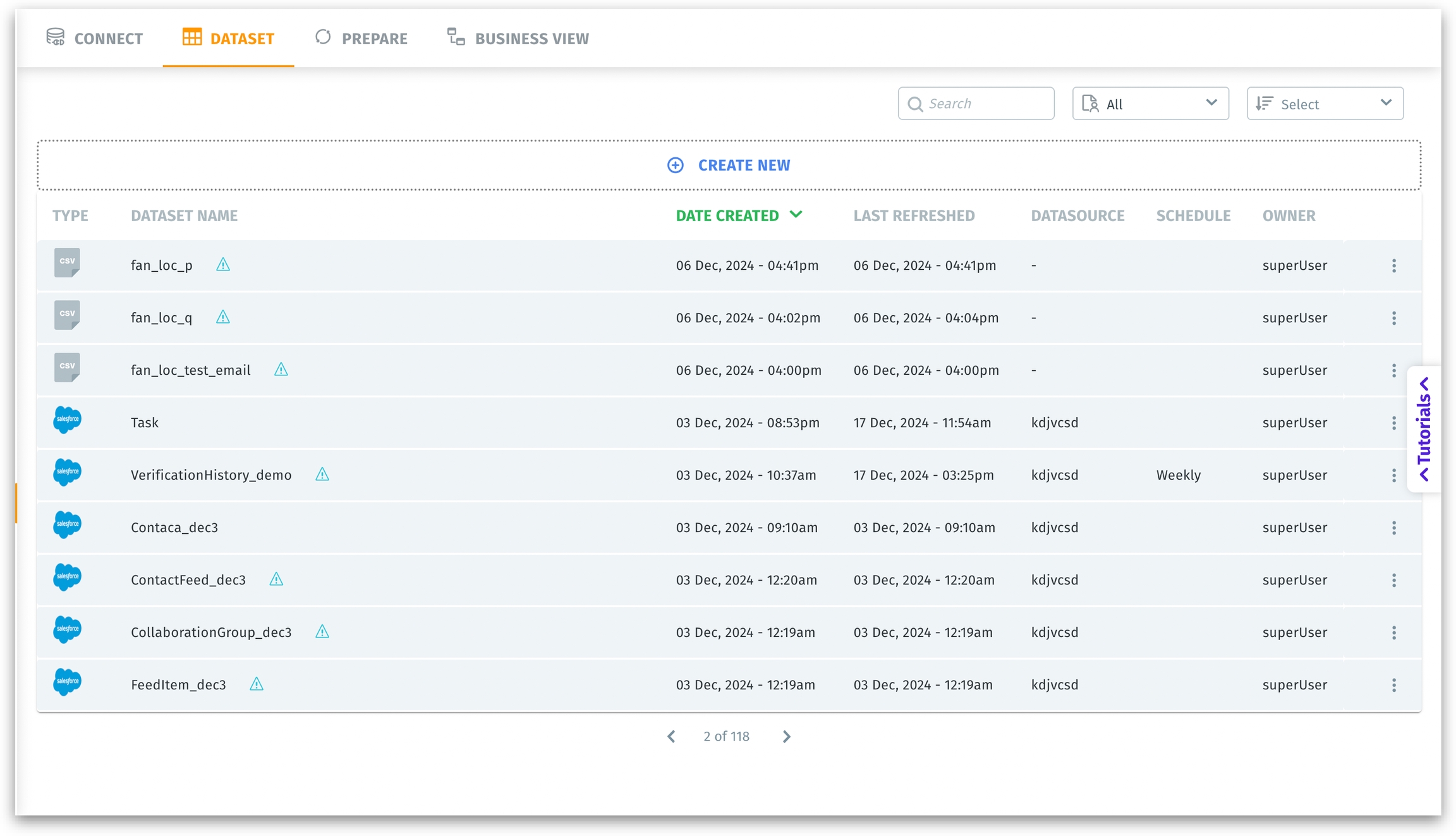1456x836 pixels.
Task: Click warning icon beside ContactFeed_dec3
Action: pyautogui.click(x=276, y=579)
